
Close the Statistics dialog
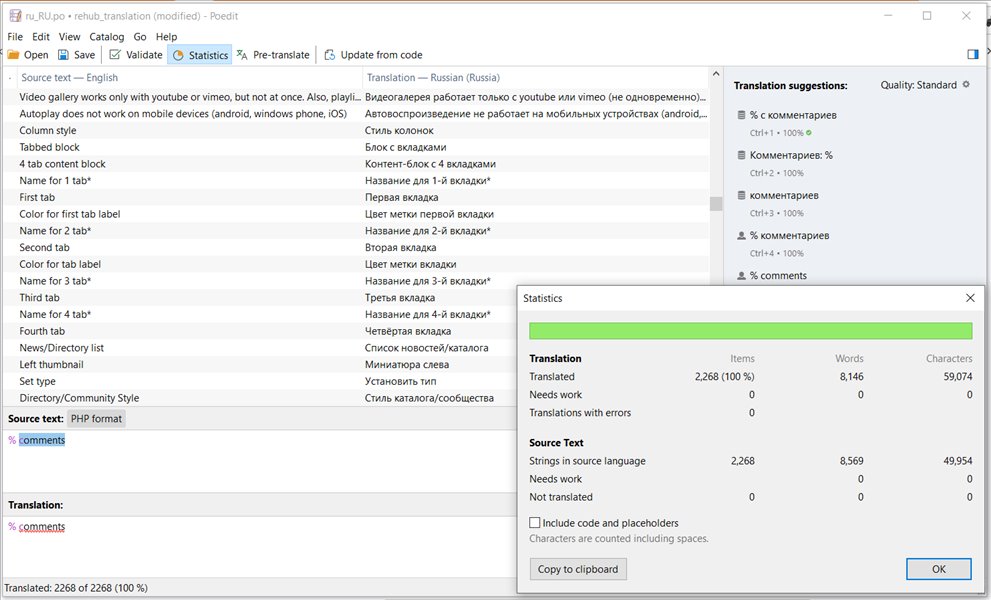969,298
